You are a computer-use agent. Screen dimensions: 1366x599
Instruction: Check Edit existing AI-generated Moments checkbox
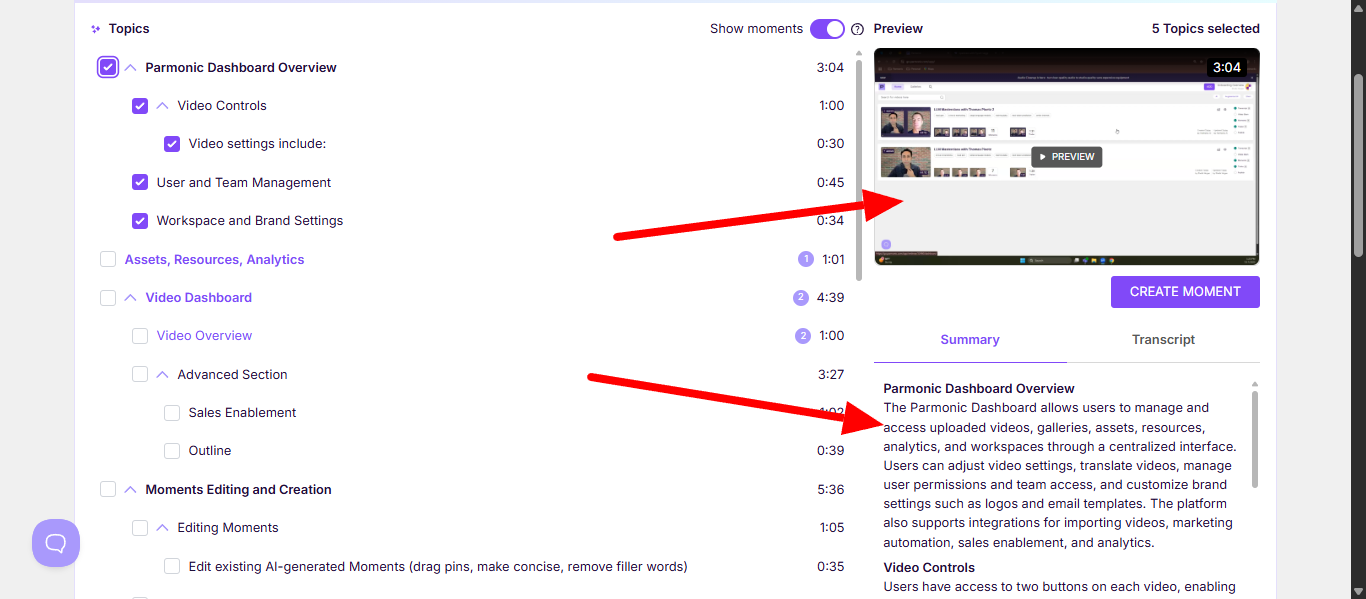pos(172,566)
